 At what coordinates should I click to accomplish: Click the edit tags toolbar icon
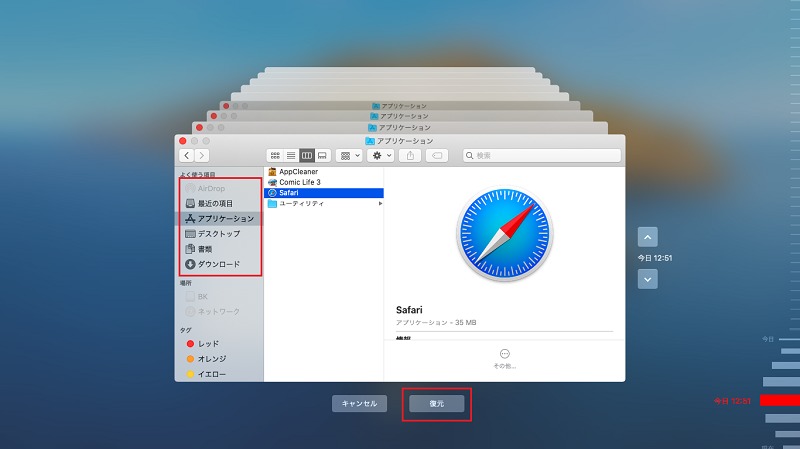point(437,156)
